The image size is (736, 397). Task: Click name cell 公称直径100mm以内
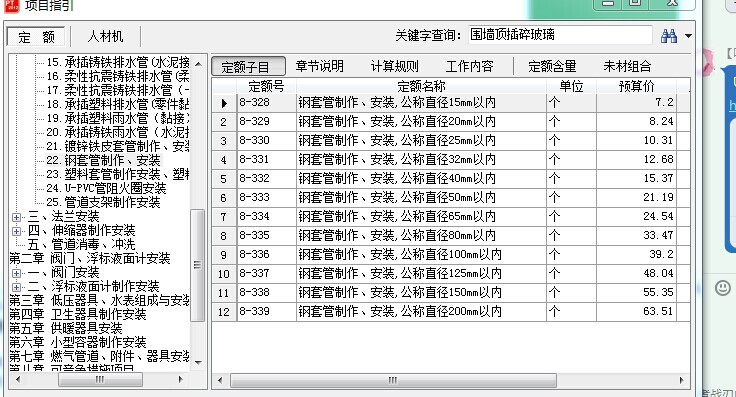(421, 255)
